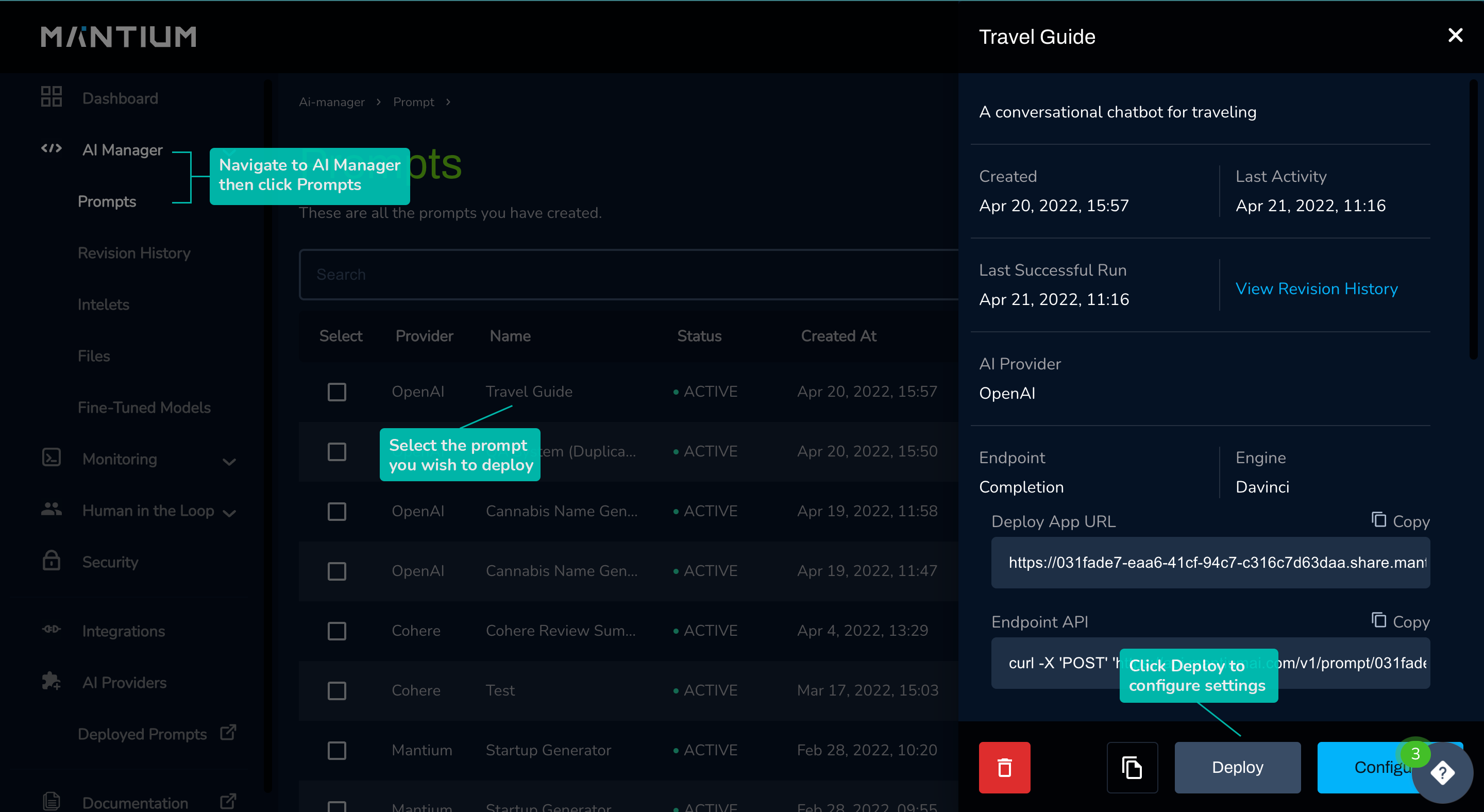Click the help question mark bubble
The image size is (1484, 812).
(x=1442, y=773)
